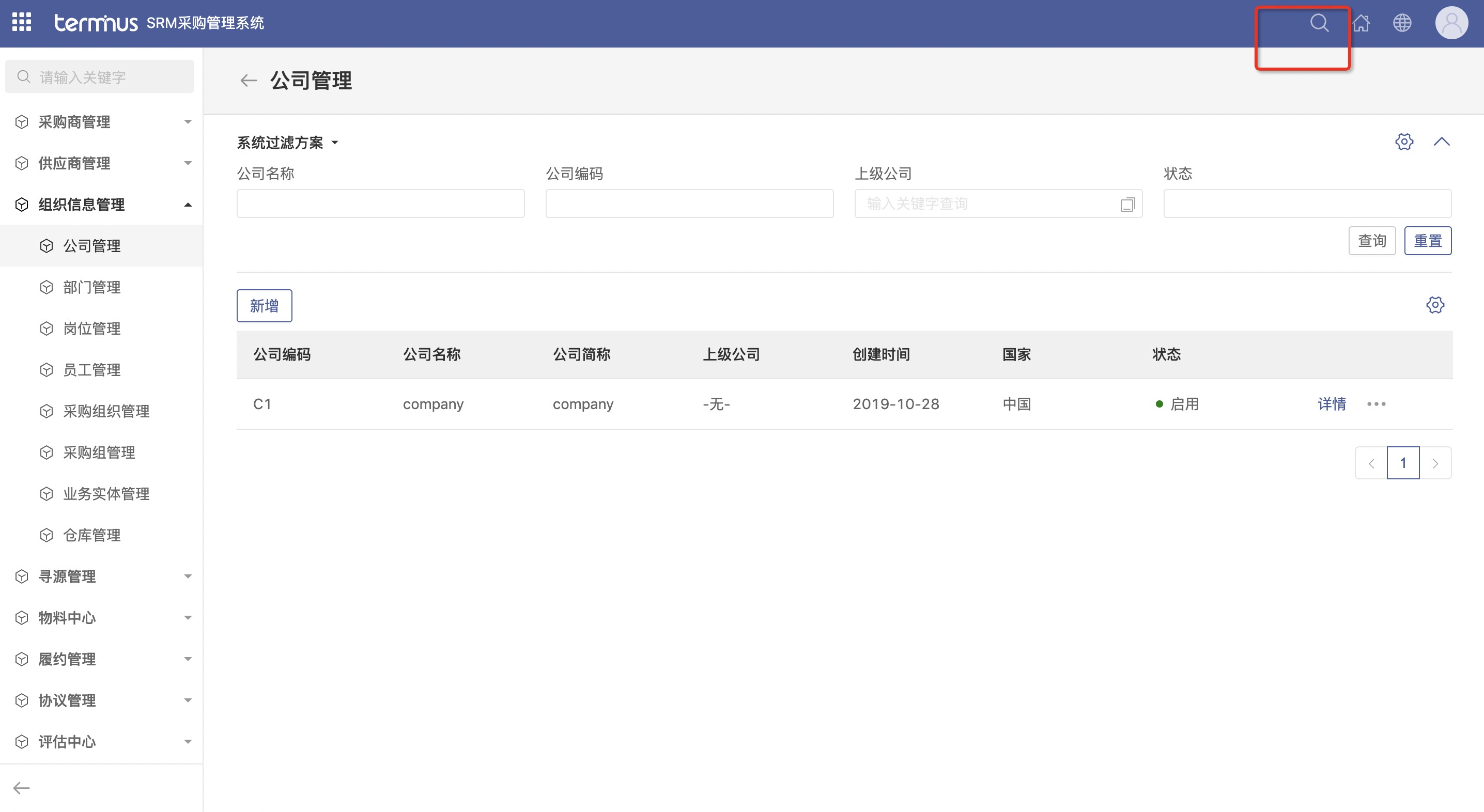
Task: Click the 查询 button
Action: click(1372, 241)
